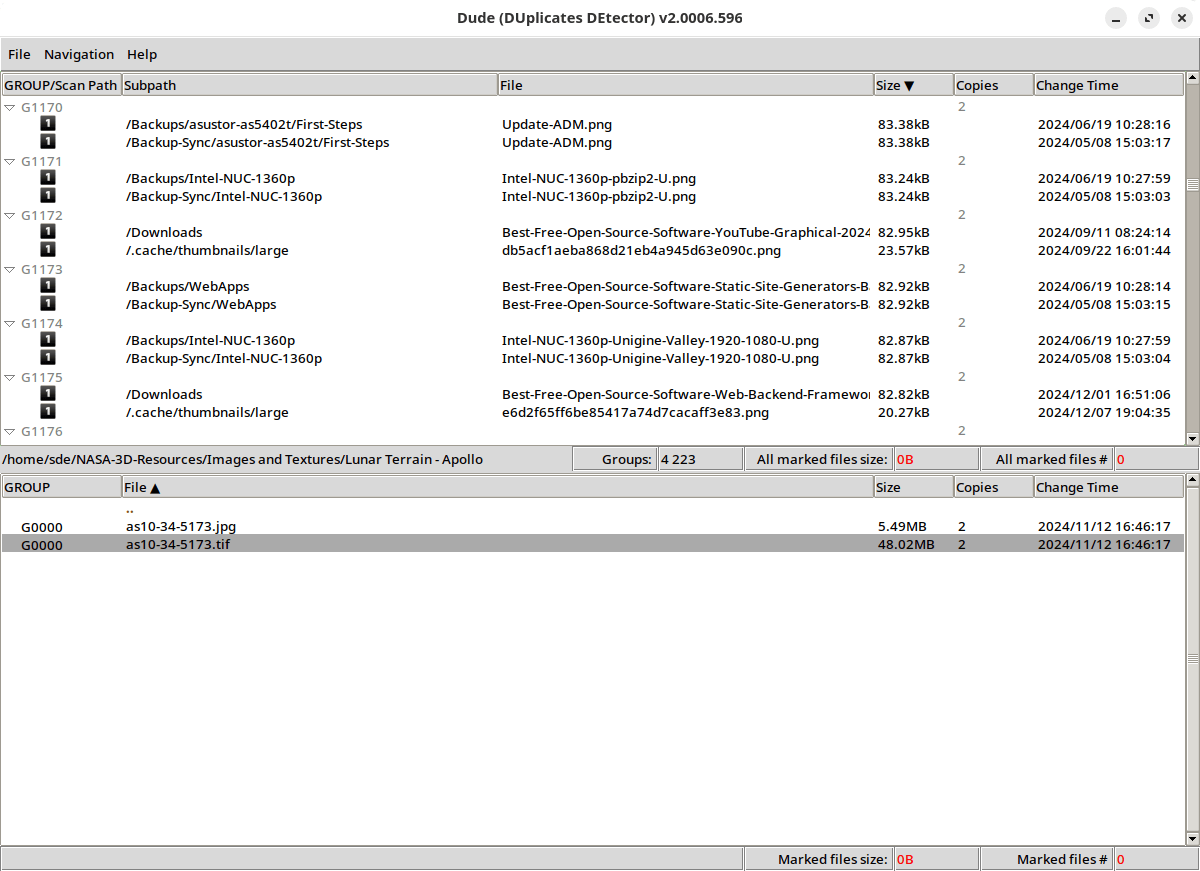This screenshot has width=1200, height=871.
Task: Click scroll-up arrow of bottom pane scrollbar
Action: tap(1192, 480)
